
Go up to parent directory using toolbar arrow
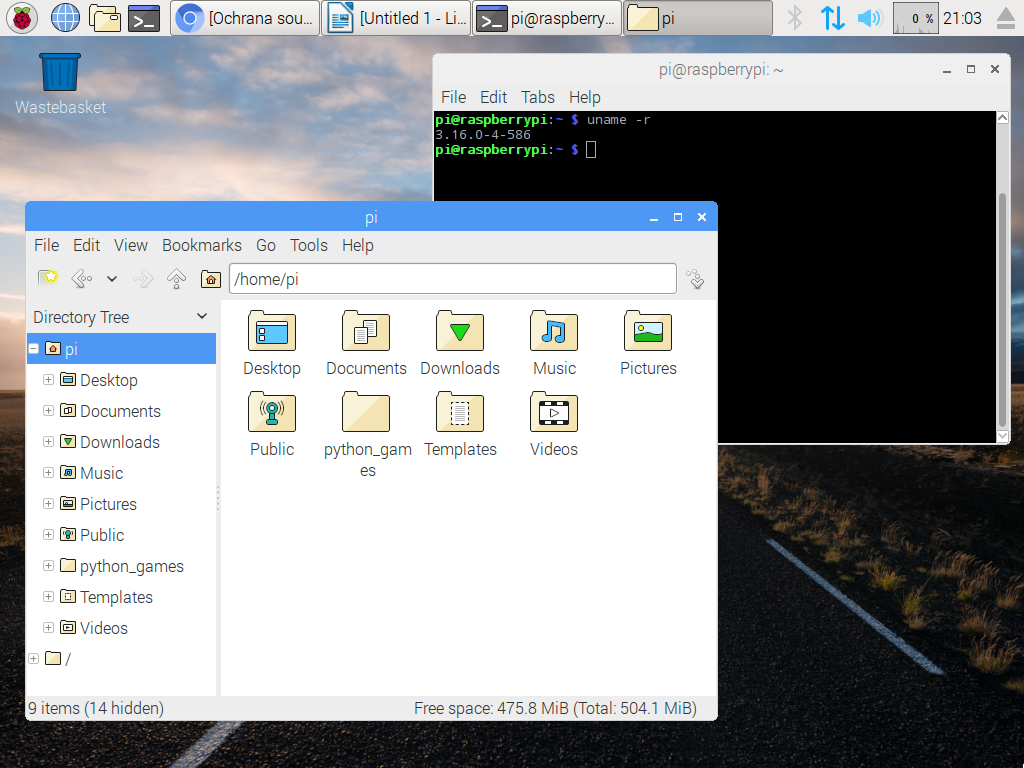(176, 278)
